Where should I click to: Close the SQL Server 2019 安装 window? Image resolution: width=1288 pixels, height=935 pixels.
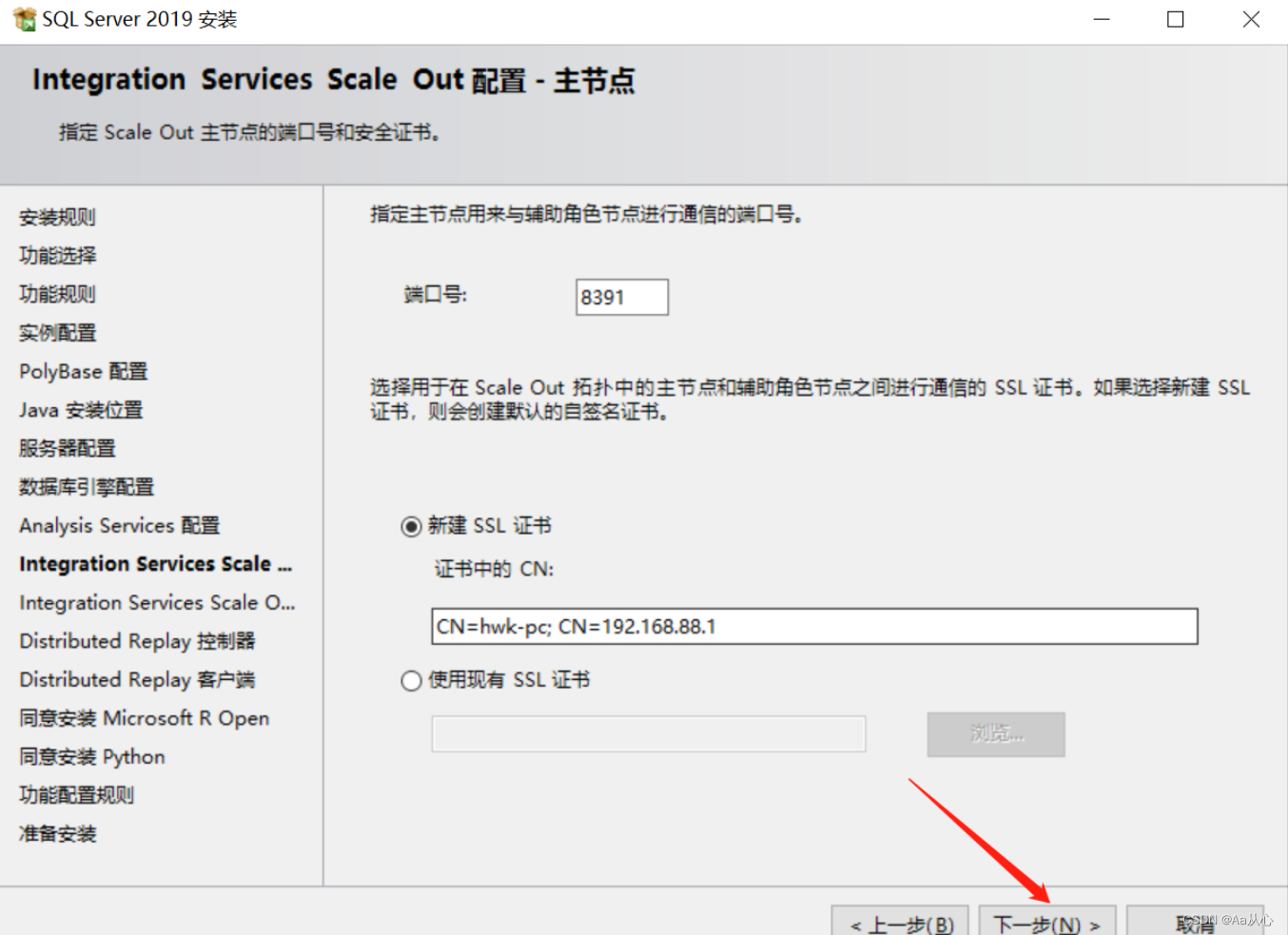click(x=1251, y=19)
